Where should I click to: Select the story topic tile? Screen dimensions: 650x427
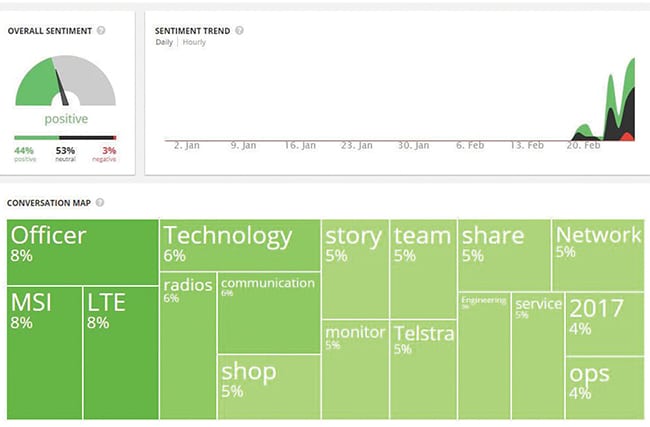point(355,268)
